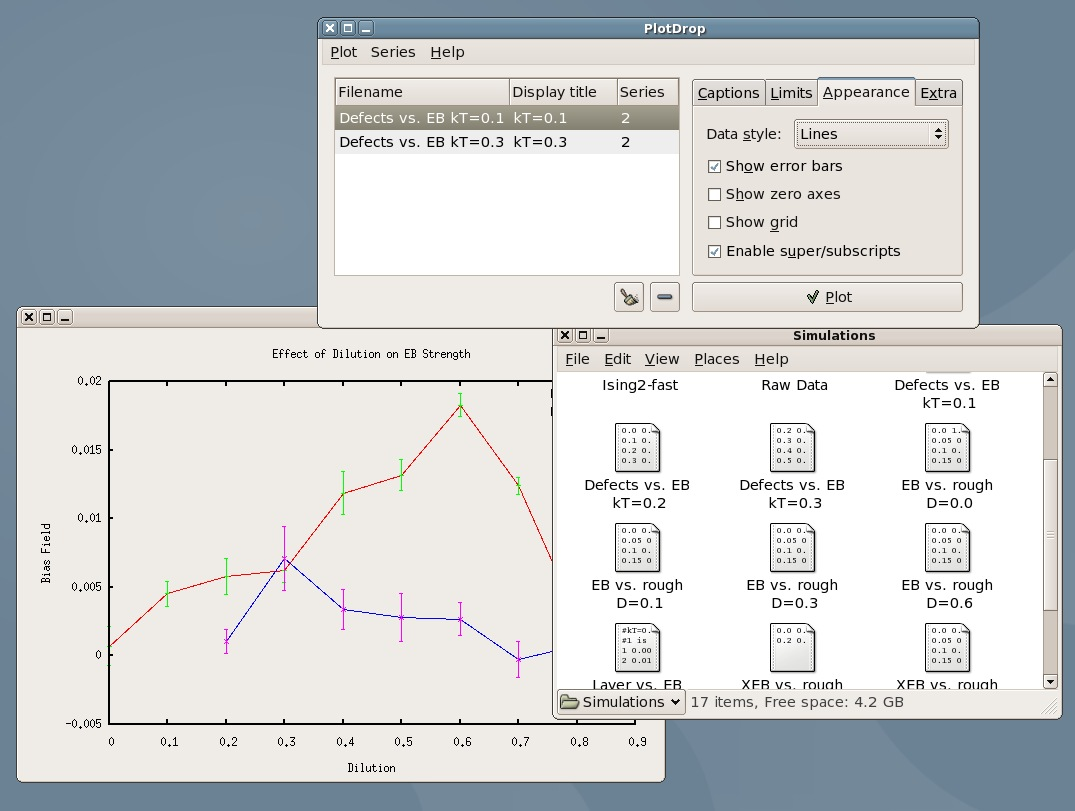Sort by the Series column header
Viewport: 1075px width, 811px height.
click(x=647, y=92)
